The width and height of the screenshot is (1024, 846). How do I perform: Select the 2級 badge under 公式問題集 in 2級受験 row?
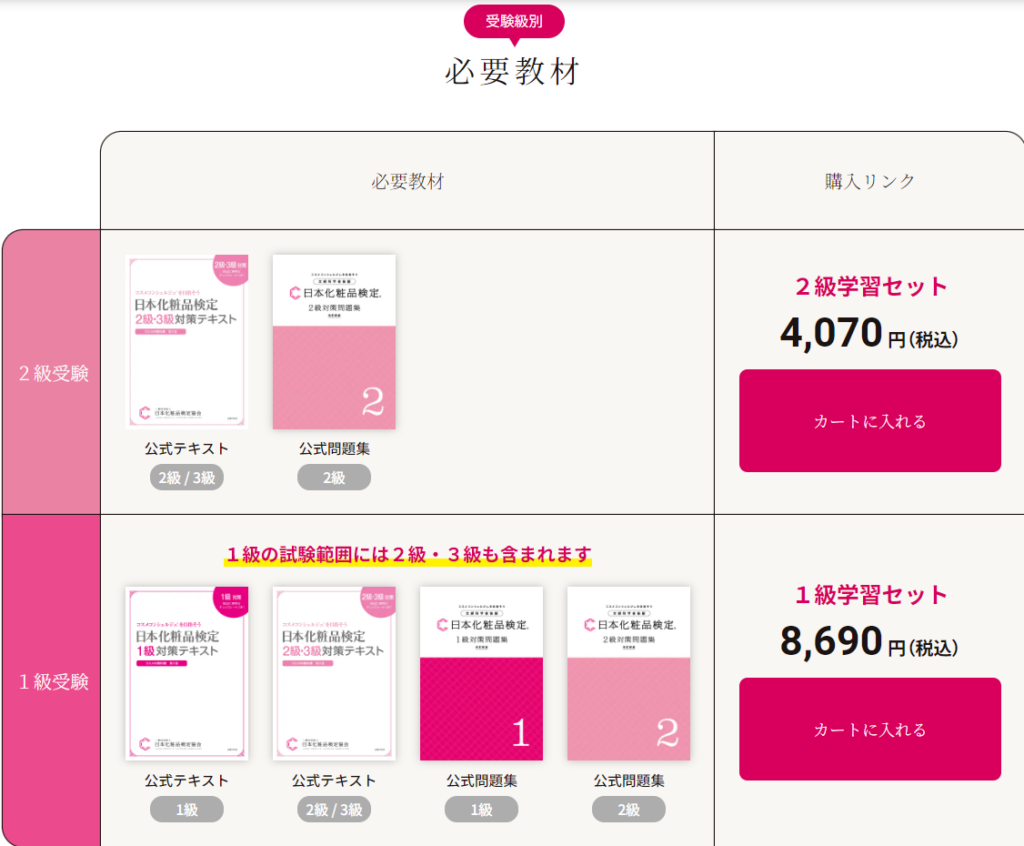(x=334, y=478)
